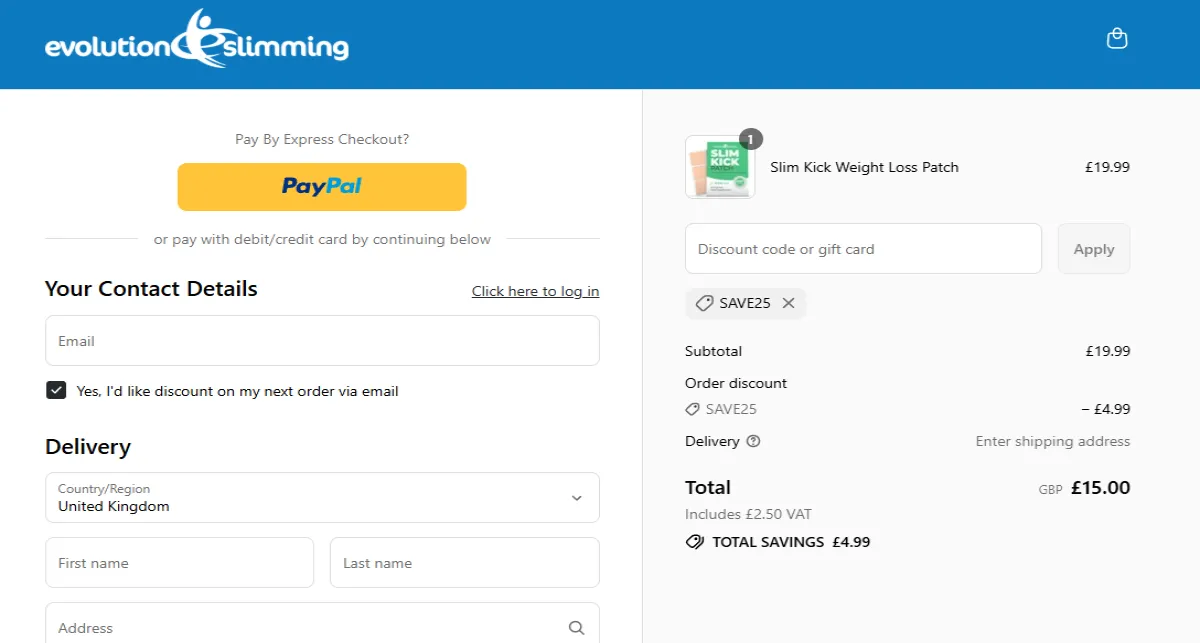The height and width of the screenshot is (643, 1200).
Task: Click the tag icon next to SAVE25 discount
Action: tap(692, 409)
